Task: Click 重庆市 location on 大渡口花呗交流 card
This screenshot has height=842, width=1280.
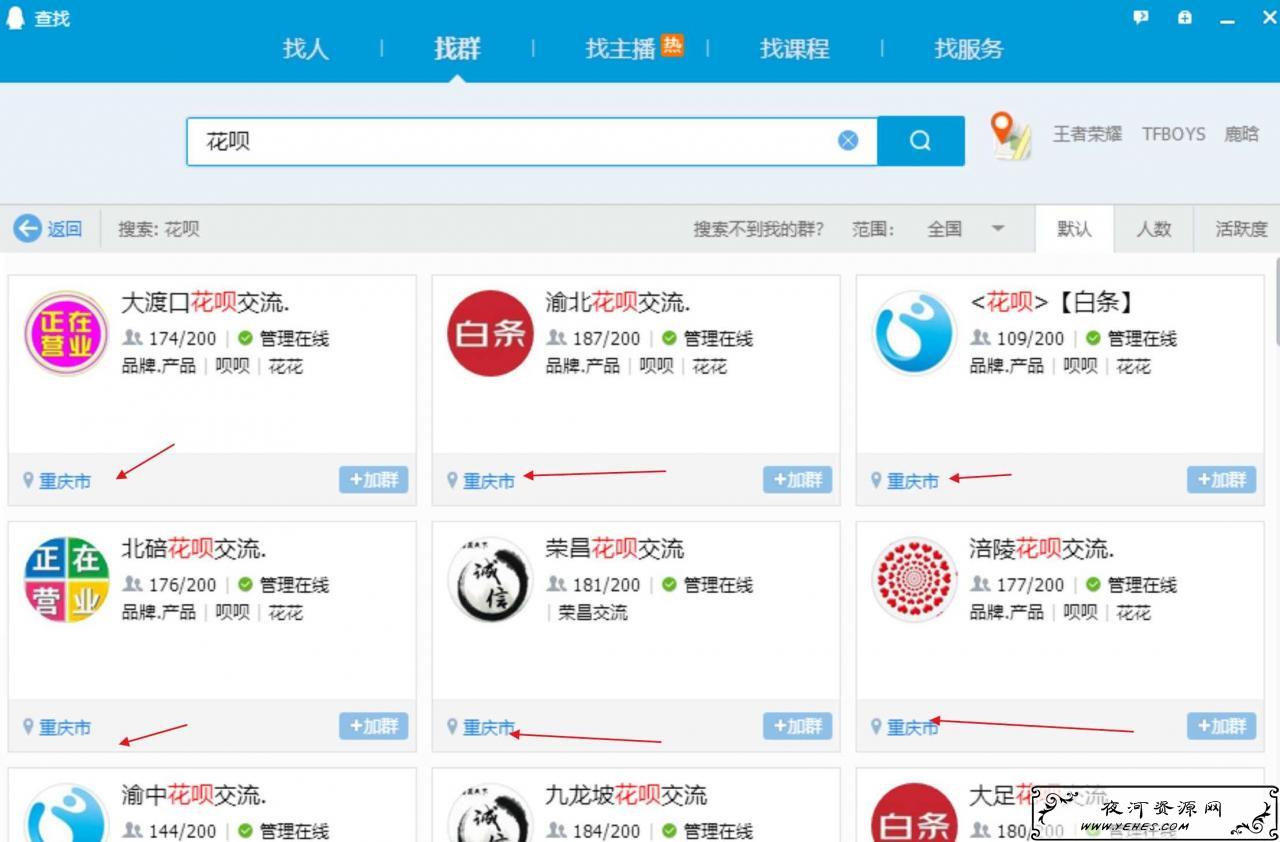Action: [x=65, y=481]
